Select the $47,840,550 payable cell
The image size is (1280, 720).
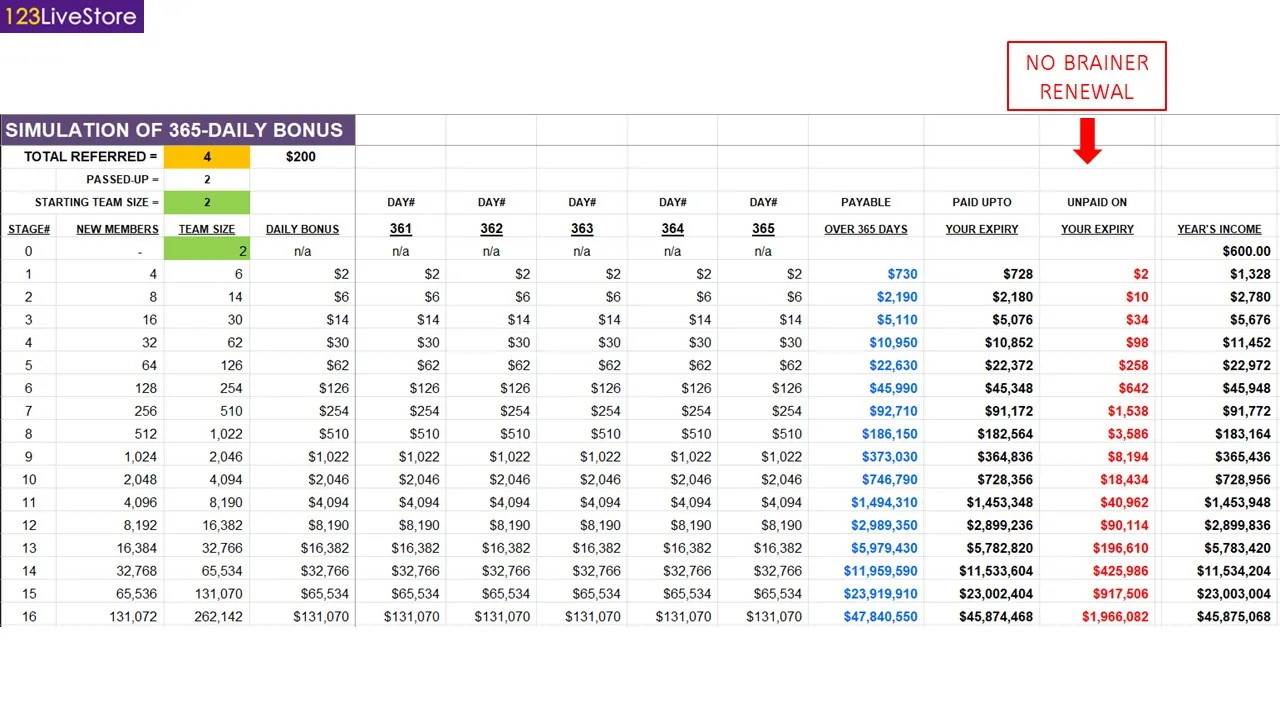tap(880, 617)
